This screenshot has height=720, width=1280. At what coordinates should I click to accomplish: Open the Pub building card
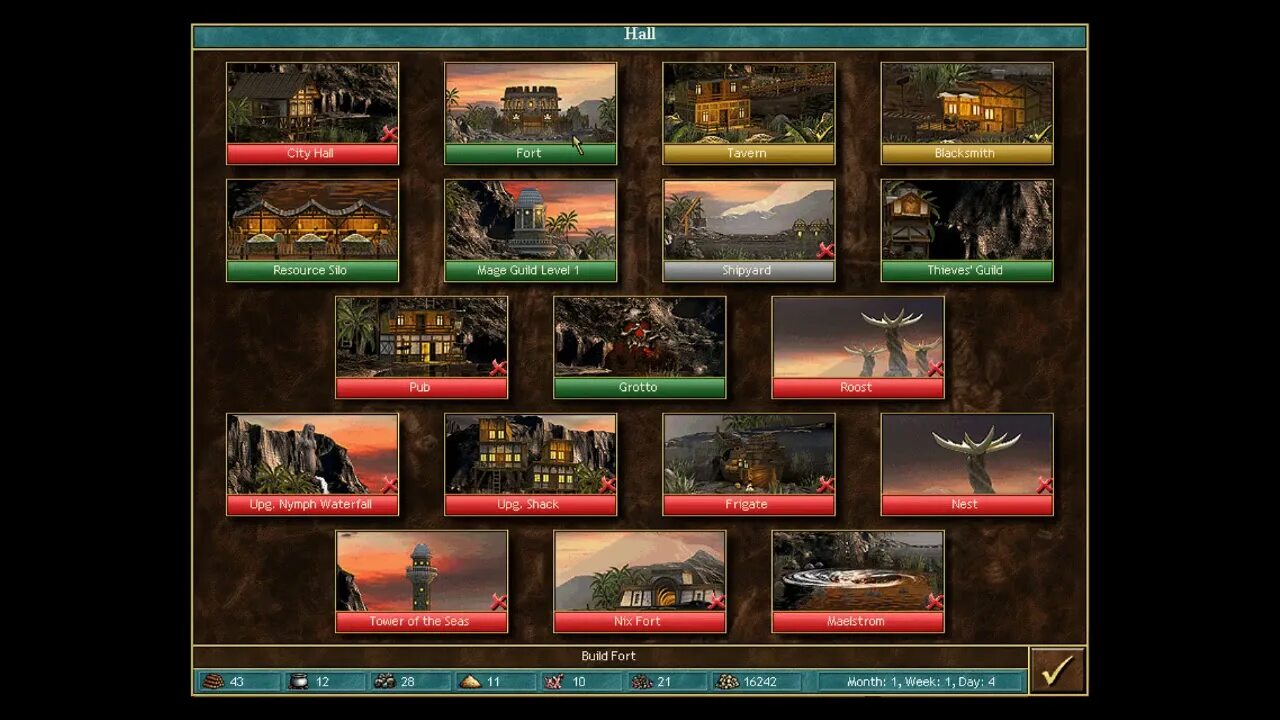pyautogui.click(x=421, y=347)
